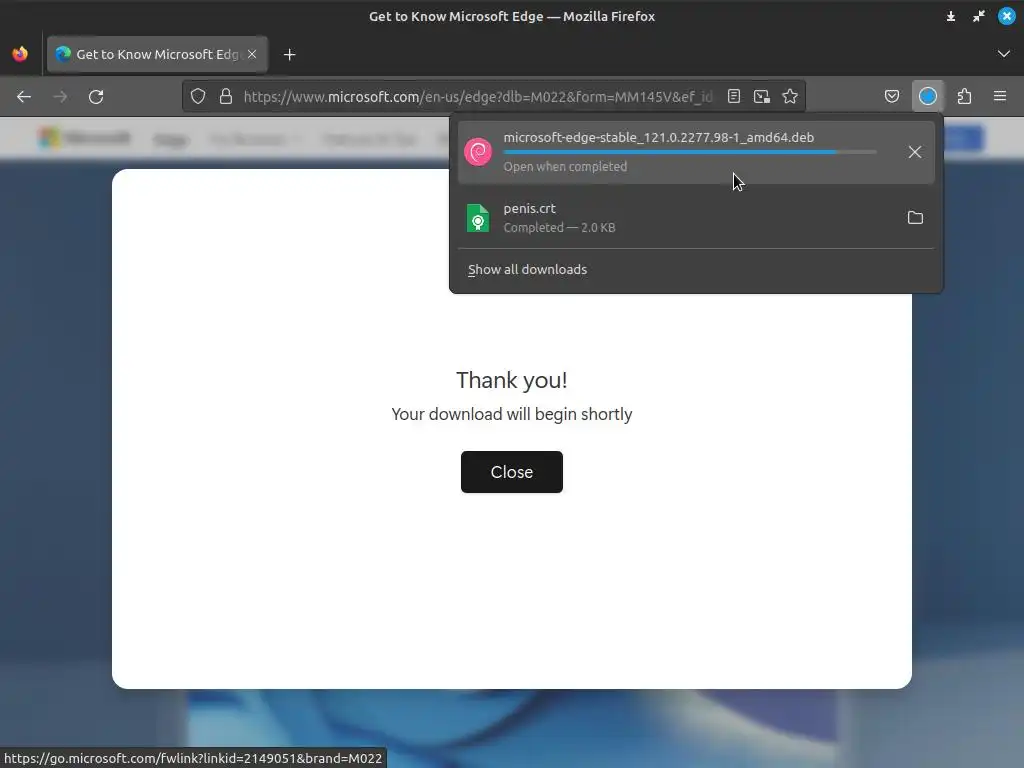Screen dimensions: 1024x768
Task: Click the penis.crt file name
Action: click(x=530, y=208)
